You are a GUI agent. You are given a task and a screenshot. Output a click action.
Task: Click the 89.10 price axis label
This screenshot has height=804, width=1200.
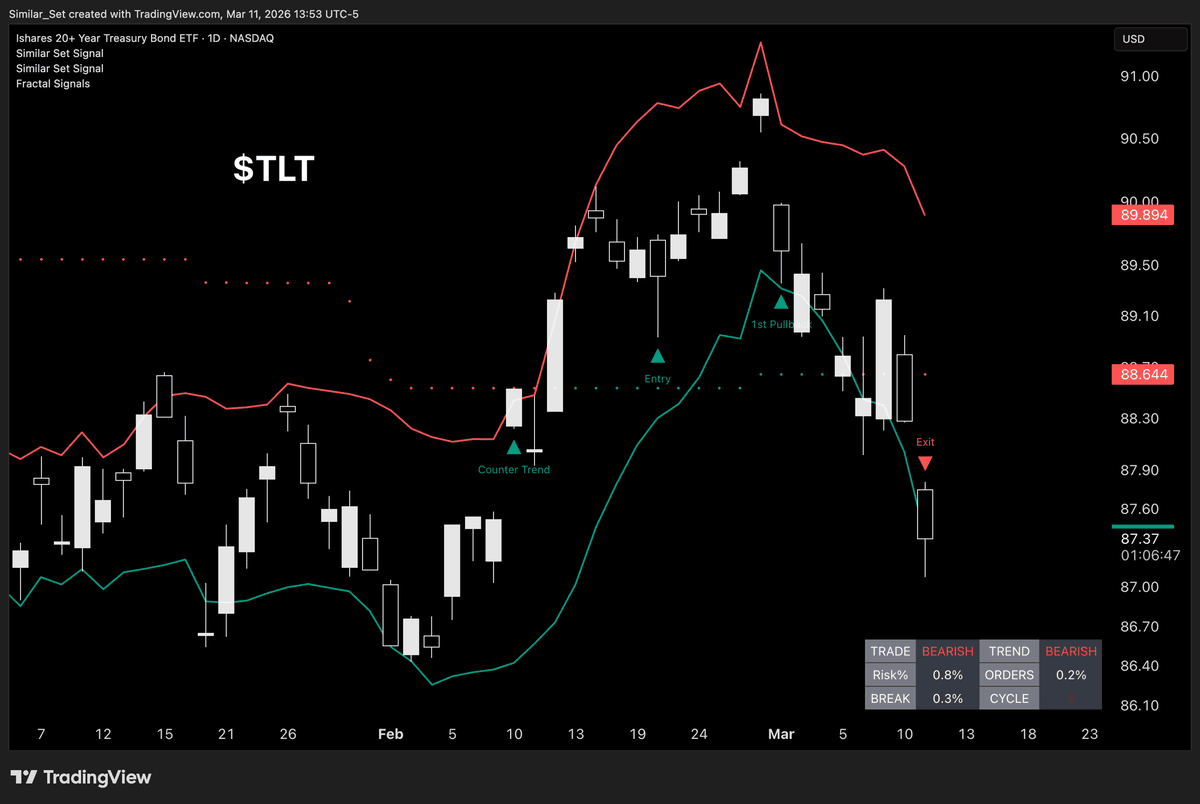1140,315
